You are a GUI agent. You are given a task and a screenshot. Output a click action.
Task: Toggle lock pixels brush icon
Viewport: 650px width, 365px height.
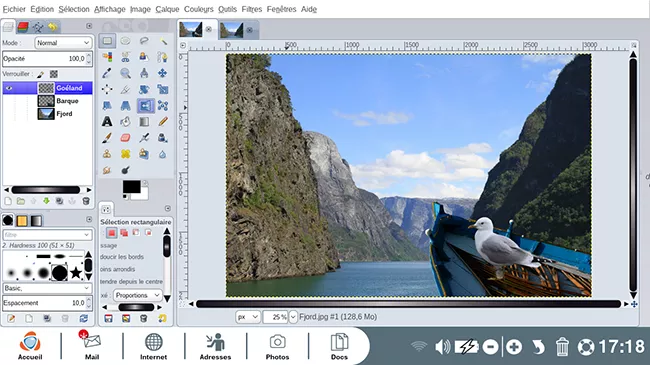click(x=40, y=74)
